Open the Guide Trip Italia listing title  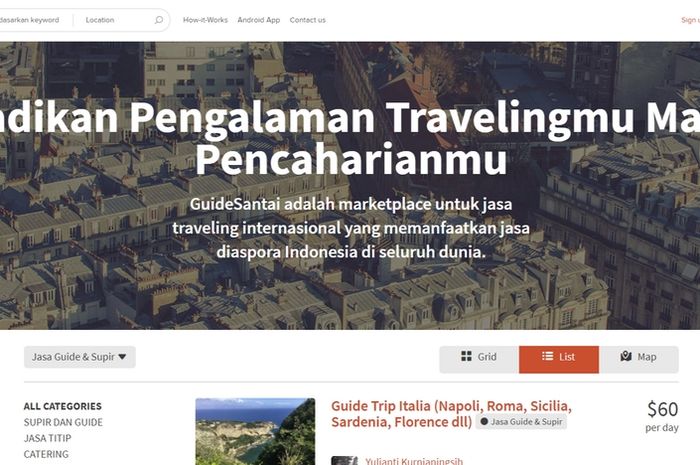click(x=451, y=414)
